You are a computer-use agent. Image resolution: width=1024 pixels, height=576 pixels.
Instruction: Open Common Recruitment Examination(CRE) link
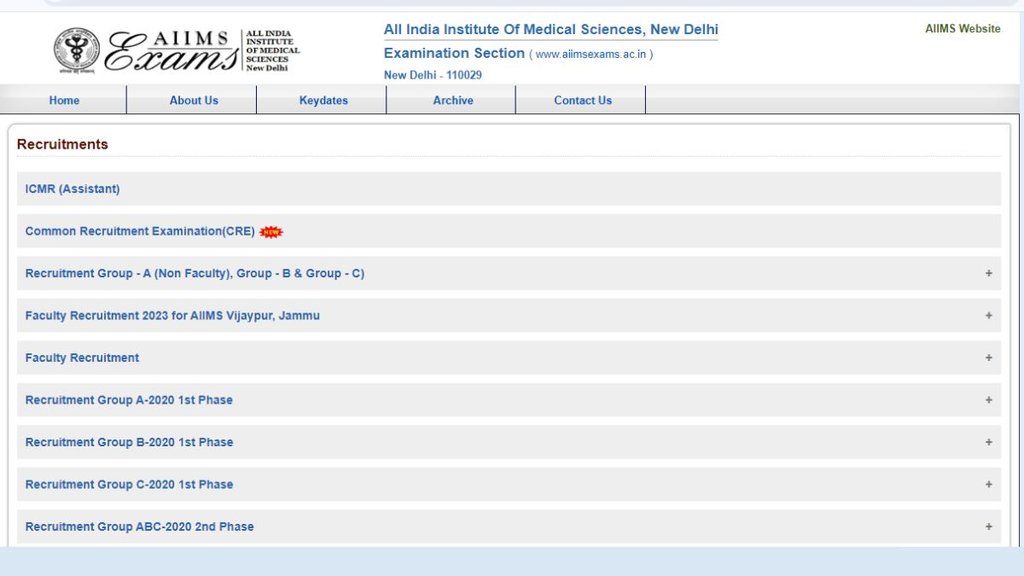140,231
